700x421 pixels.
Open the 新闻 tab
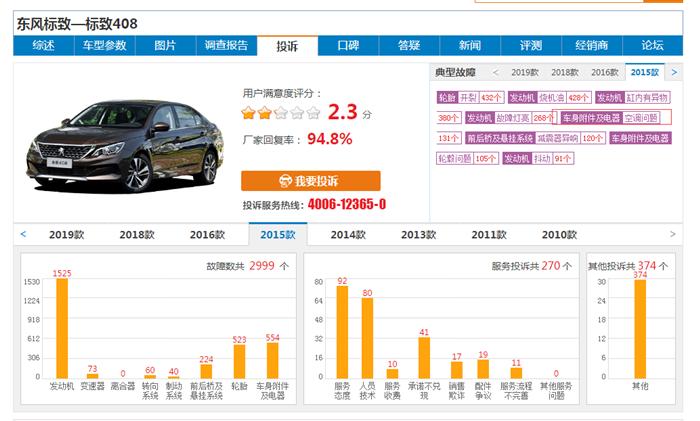click(x=470, y=46)
